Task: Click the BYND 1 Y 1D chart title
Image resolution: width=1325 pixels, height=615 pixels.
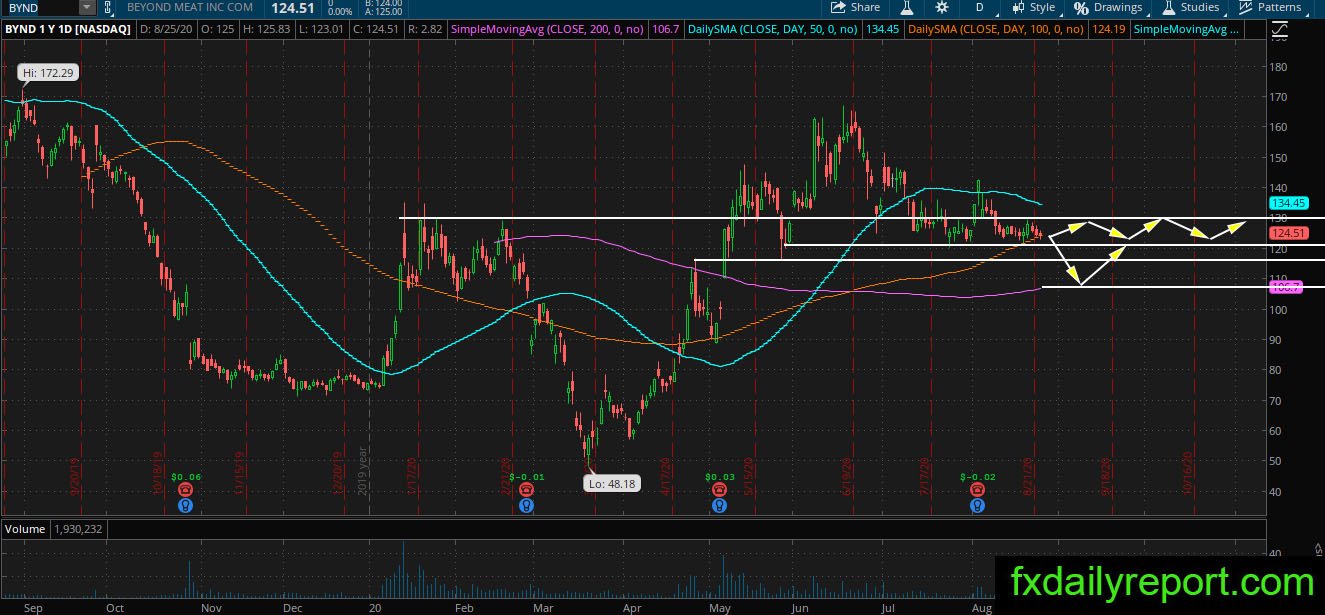Action: [69, 30]
